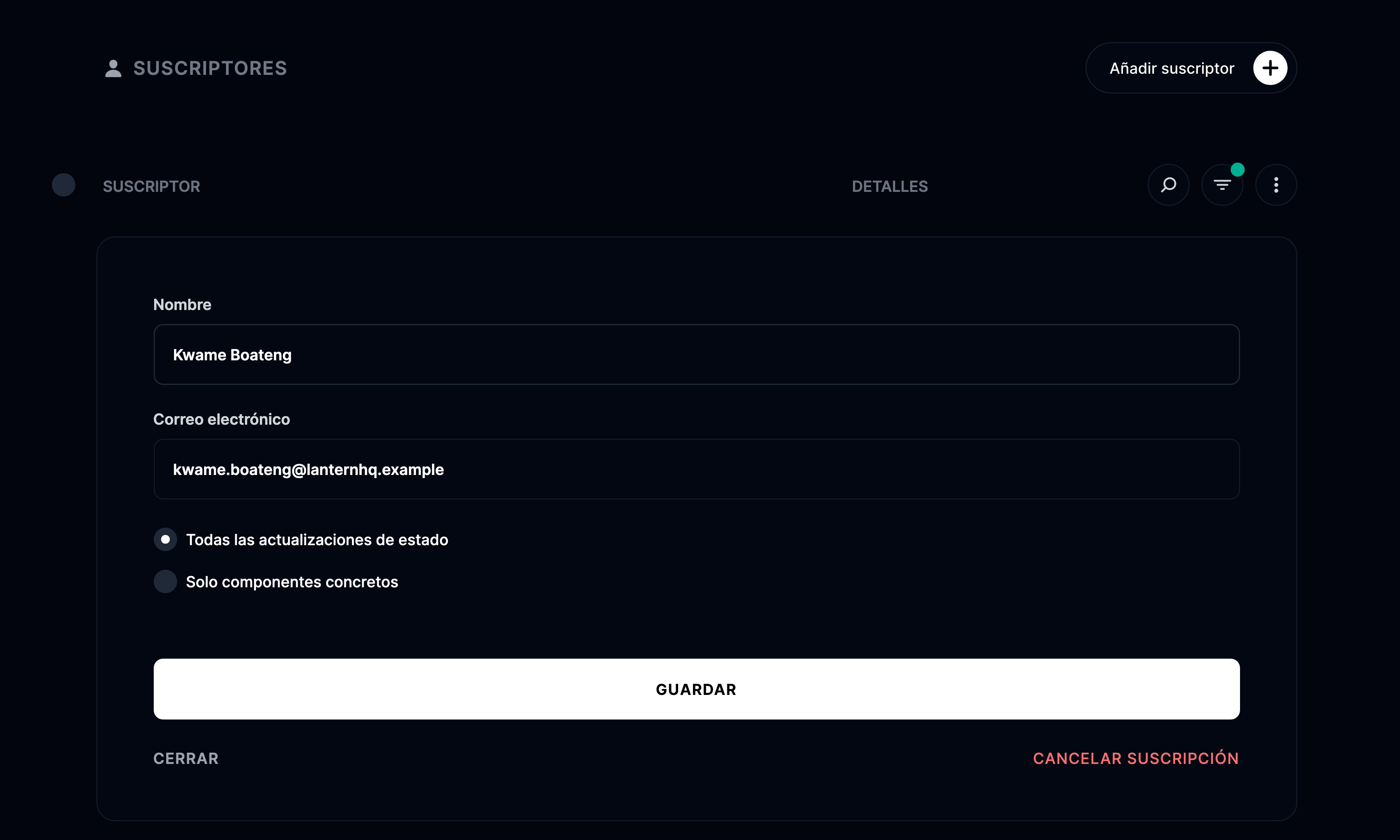Select Solo componentes concretos radio option
Screen dimensions: 1400x840
pos(165,581)
